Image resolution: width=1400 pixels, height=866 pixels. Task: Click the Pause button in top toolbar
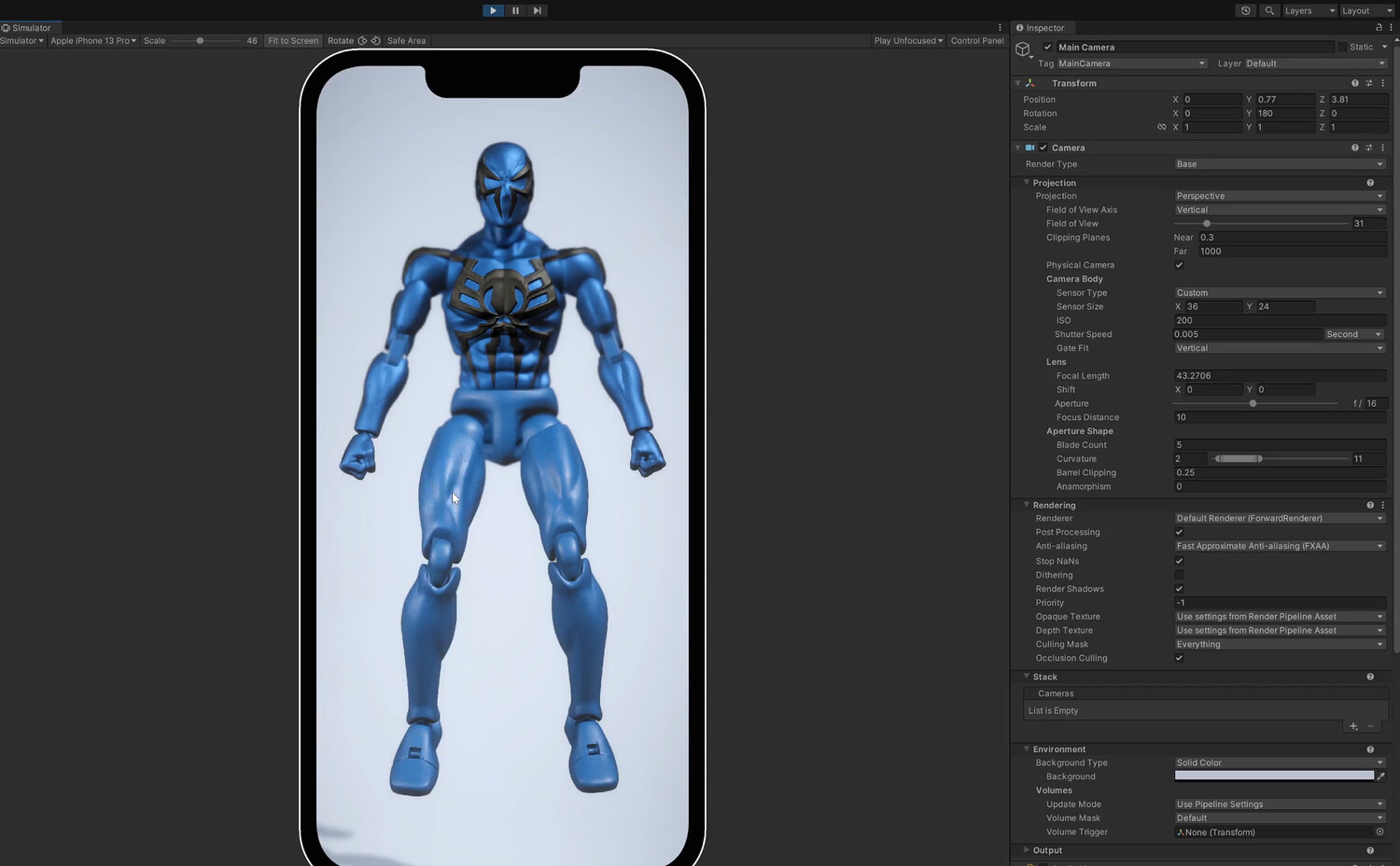pyautogui.click(x=515, y=10)
